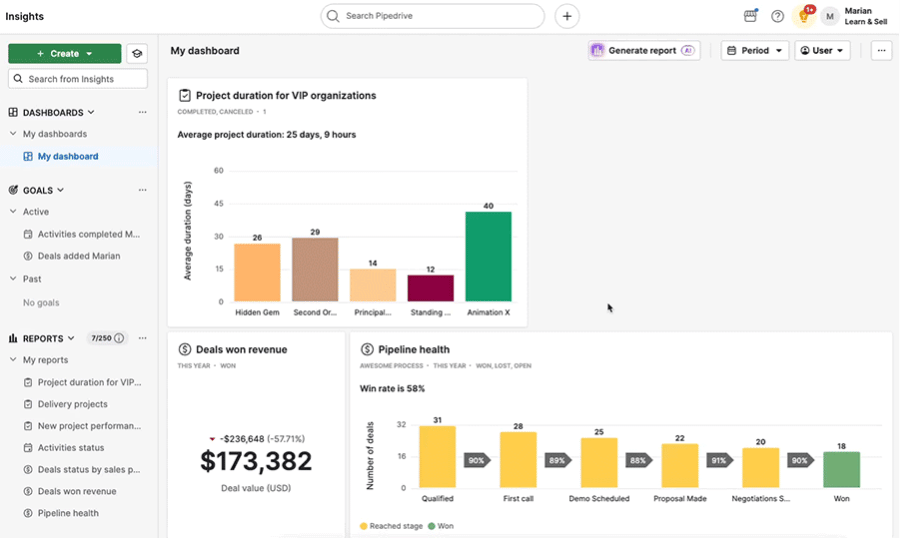Click the Search Pipedrive field
Viewport: 900px width, 538px height.
click(432, 16)
